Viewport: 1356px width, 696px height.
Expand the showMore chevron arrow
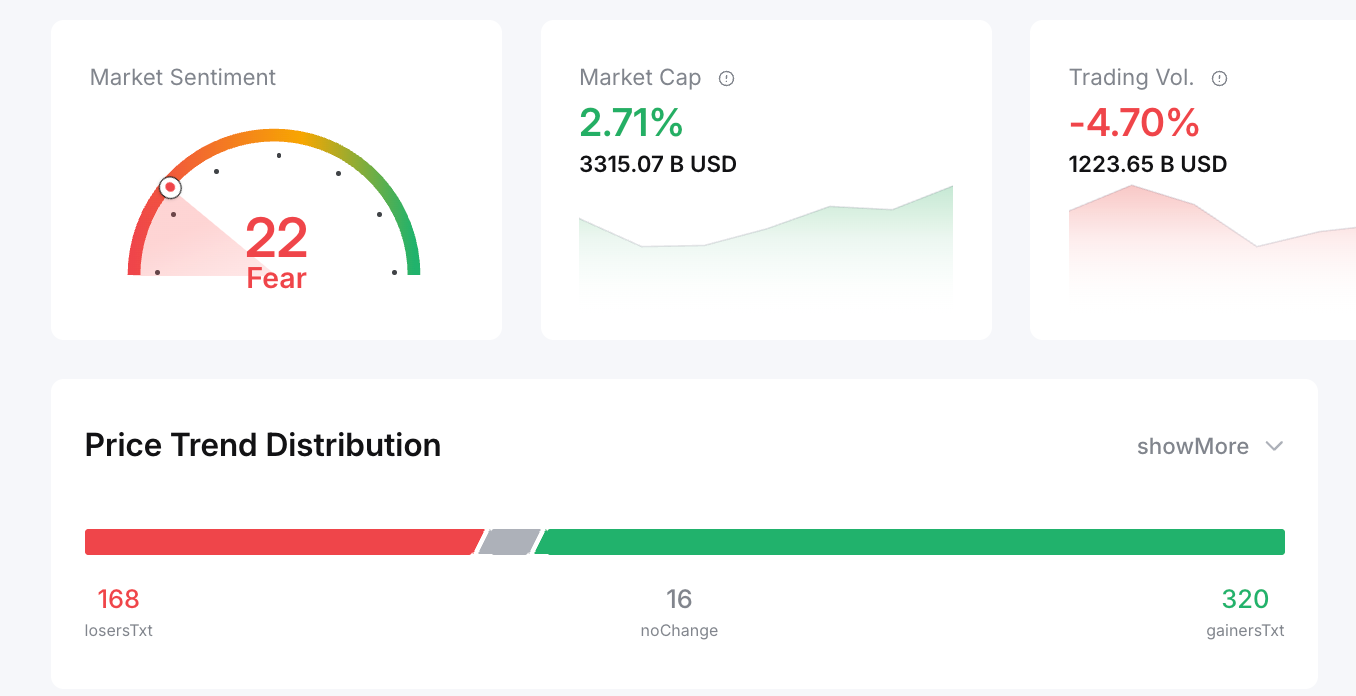[1274, 446]
